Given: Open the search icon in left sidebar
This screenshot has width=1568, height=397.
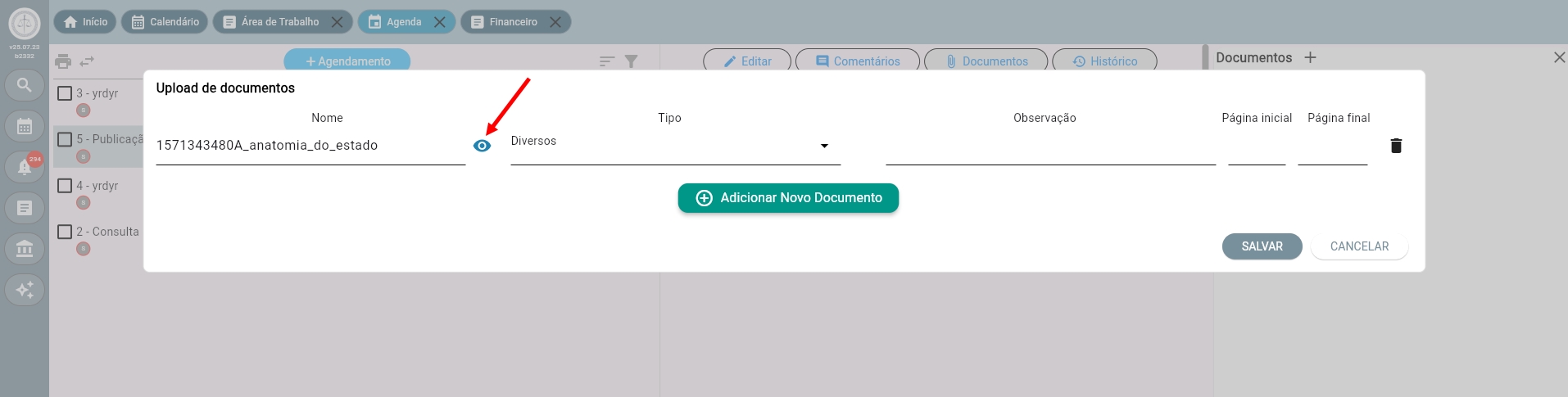Looking at the screenshot, I should click(x=25, y=85).
